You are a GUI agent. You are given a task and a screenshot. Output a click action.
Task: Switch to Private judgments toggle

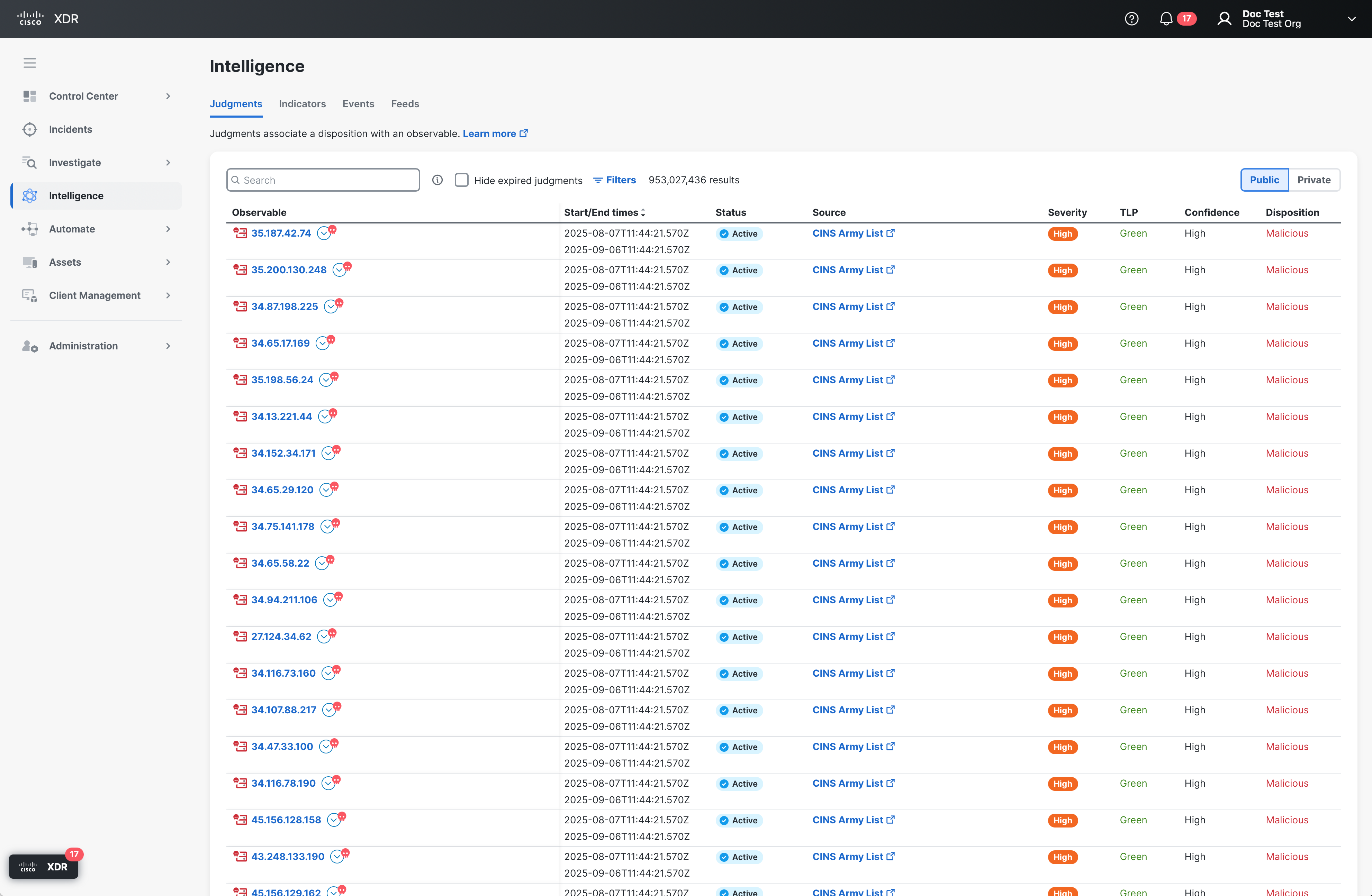(x=1313, y=180)
